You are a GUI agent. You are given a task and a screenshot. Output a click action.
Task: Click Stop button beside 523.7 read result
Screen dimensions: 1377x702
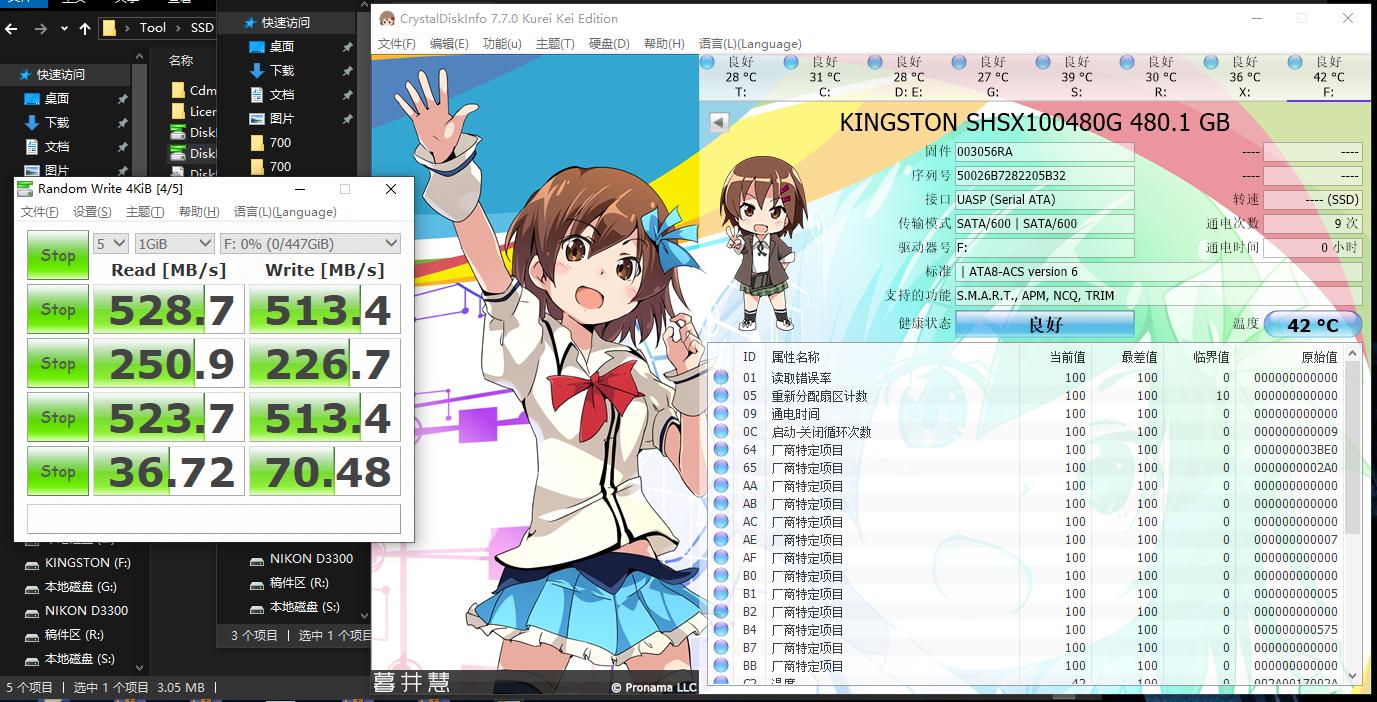(x=58, y=417)
